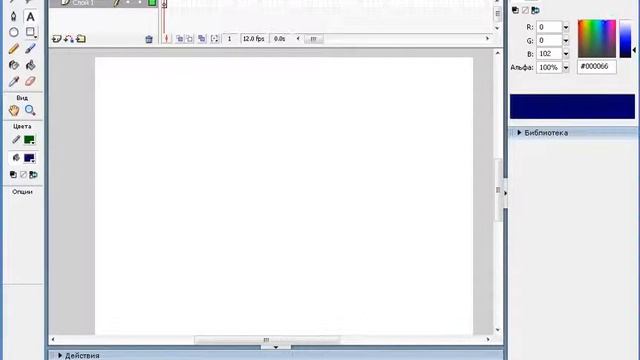Select the Rectangle tool

tap(30, 32)
